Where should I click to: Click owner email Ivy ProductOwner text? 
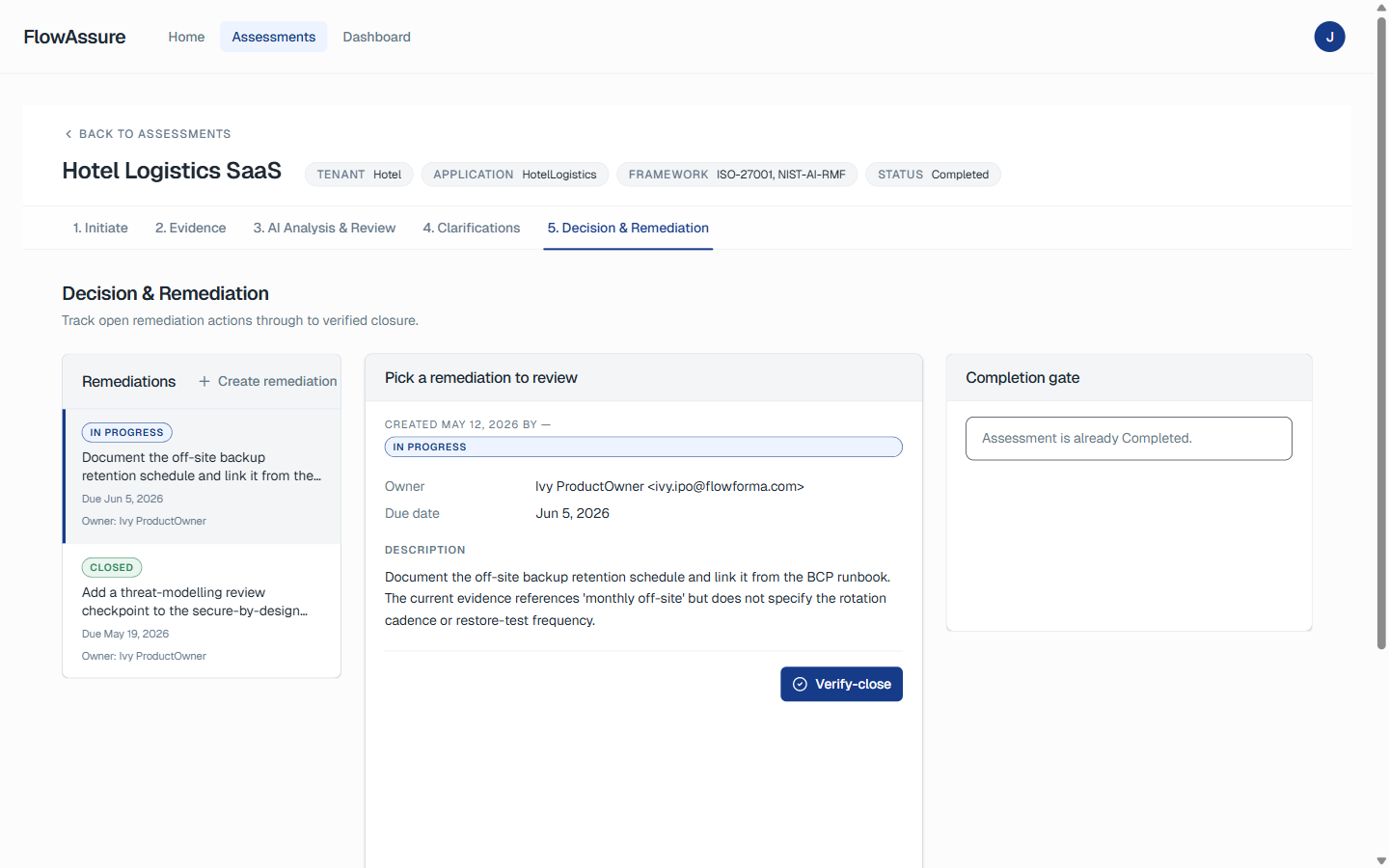click(x=669, y=487)
